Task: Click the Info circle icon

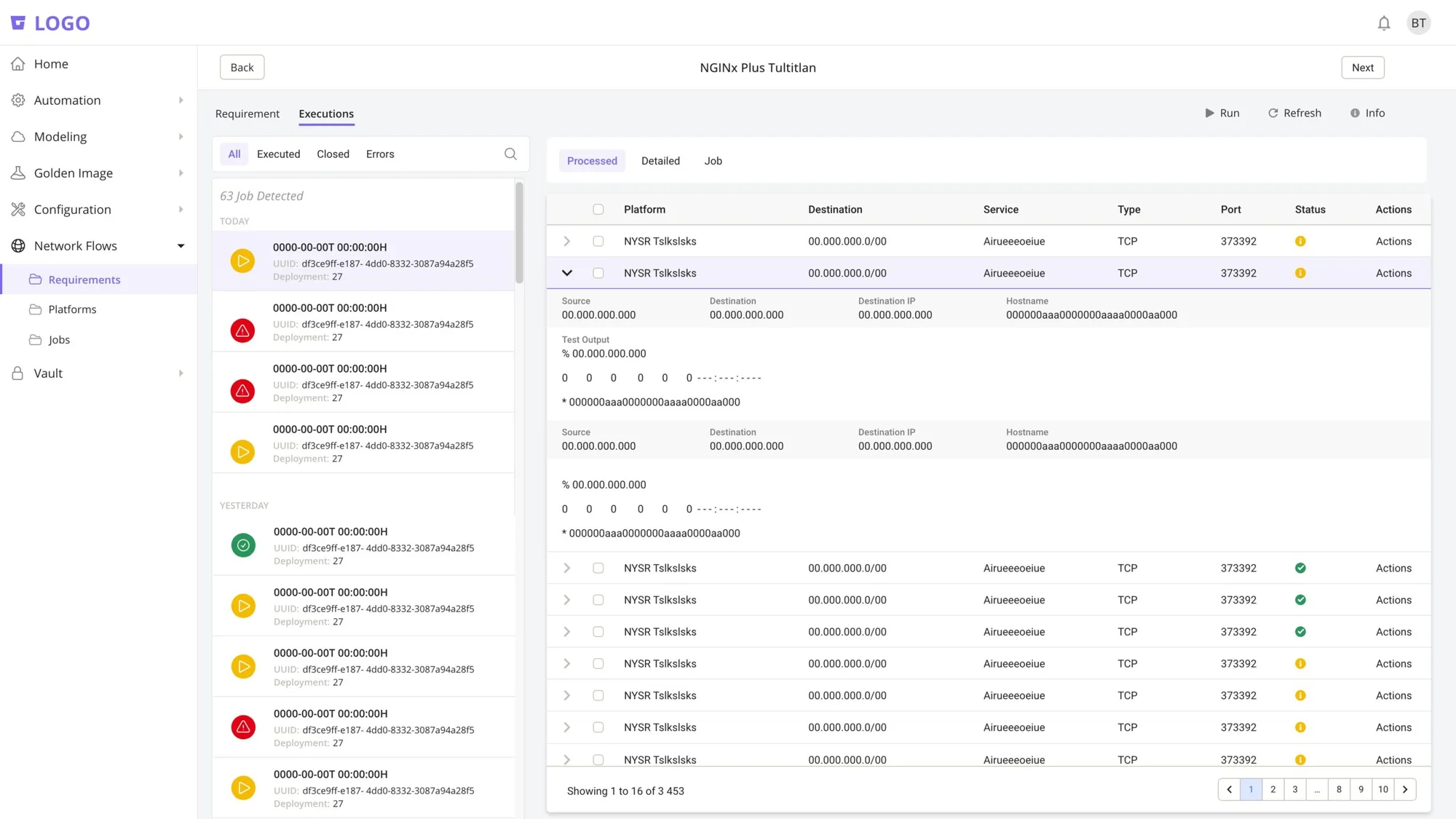Action: (1355, 113)
